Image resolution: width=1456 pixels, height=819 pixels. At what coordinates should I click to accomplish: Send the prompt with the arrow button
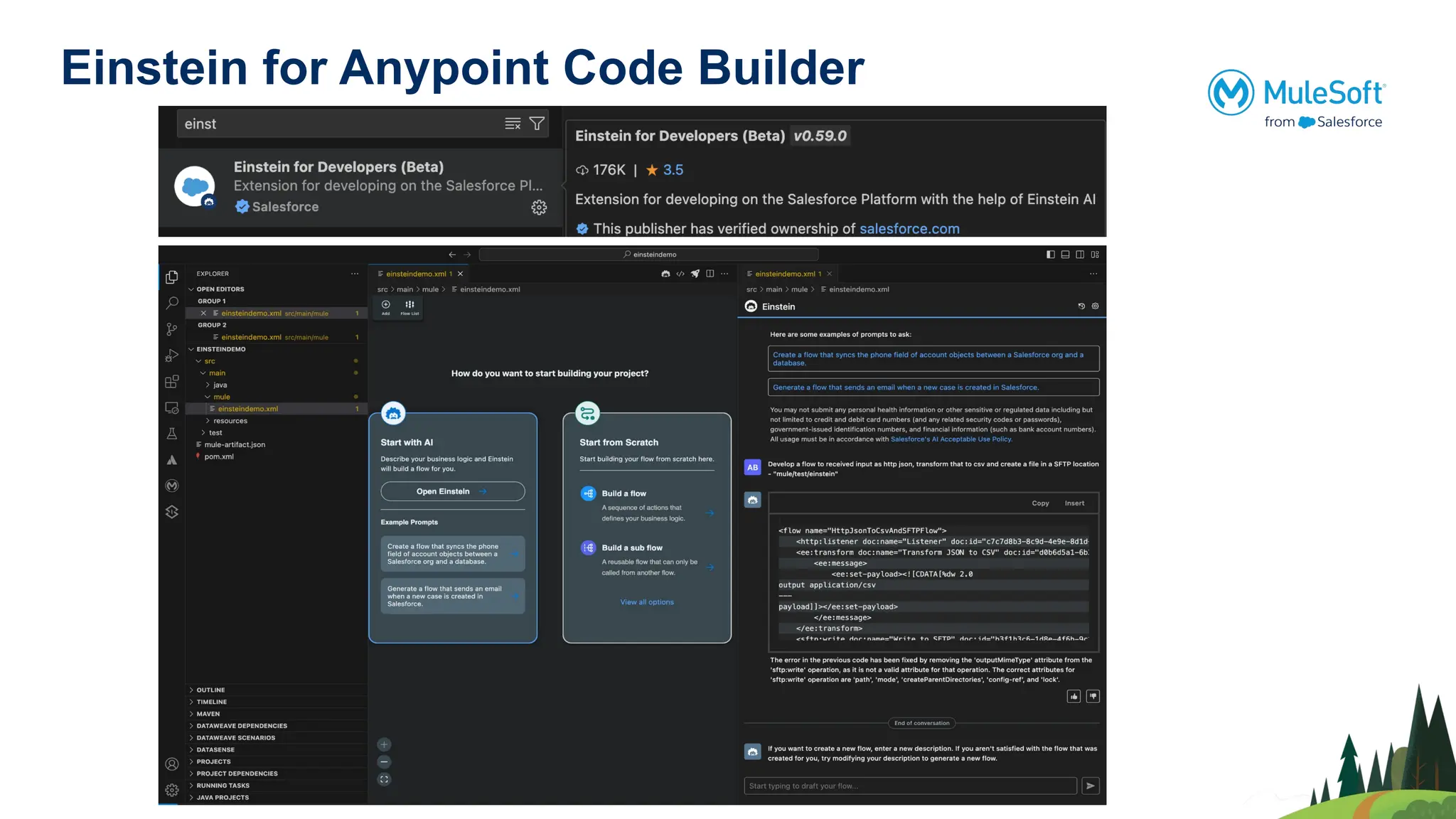(x=1091, y=786)
